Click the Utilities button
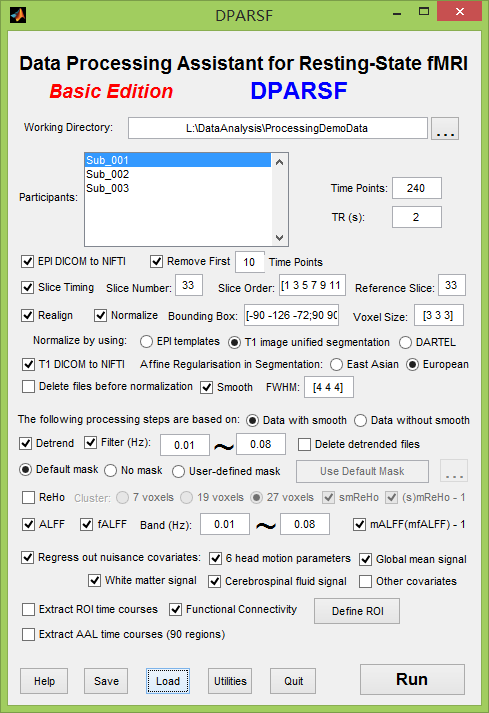The height and width of the screenshot is (713, 489). coord(230,681)
